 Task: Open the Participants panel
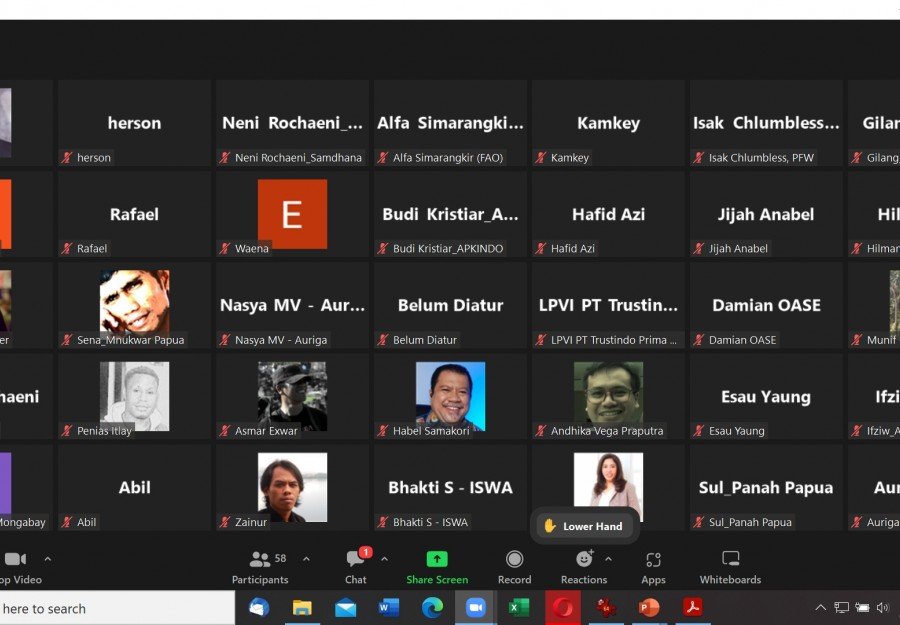coord(260,566)
